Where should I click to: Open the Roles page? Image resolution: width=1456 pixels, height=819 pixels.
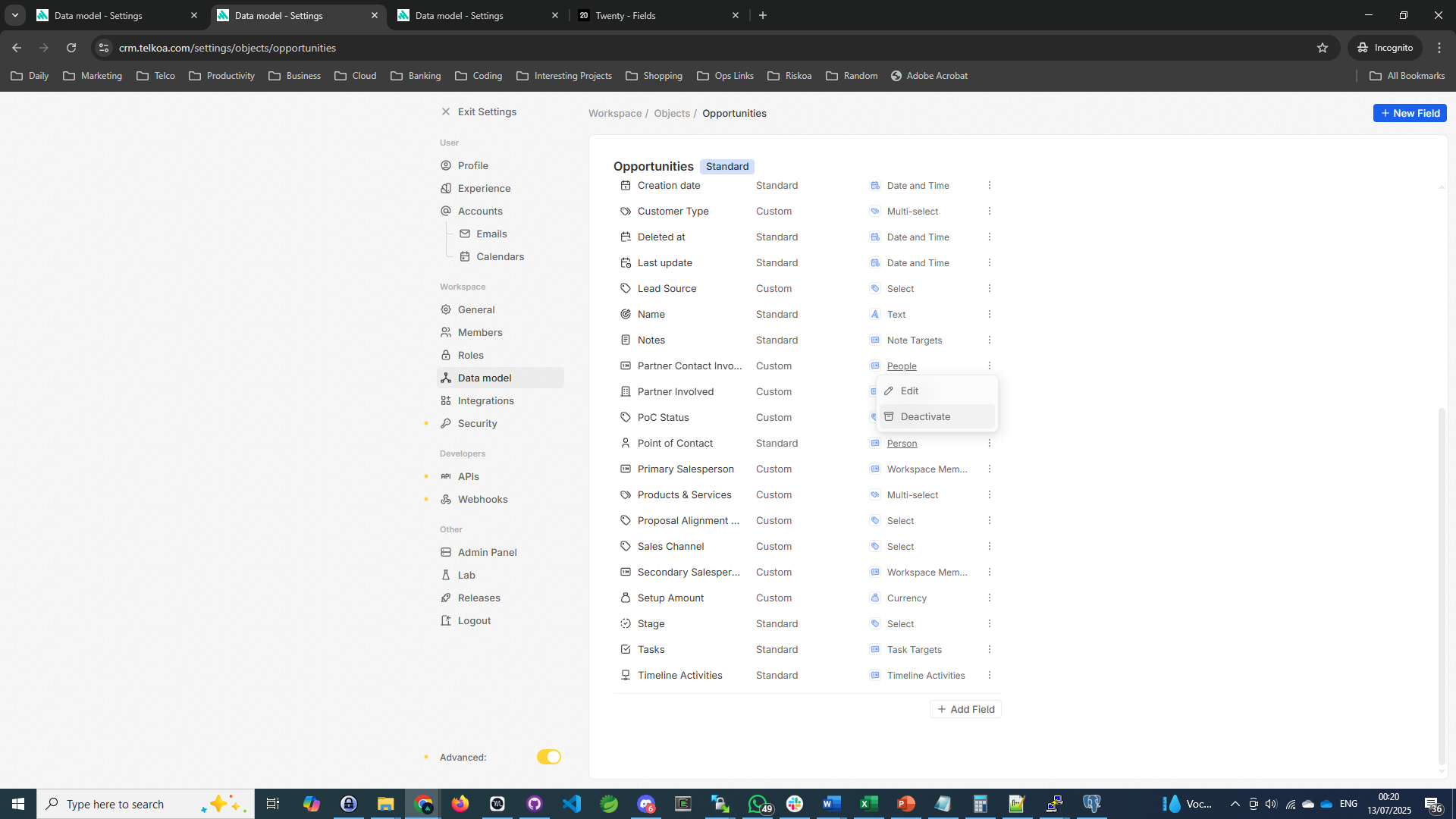coord(470,355)
